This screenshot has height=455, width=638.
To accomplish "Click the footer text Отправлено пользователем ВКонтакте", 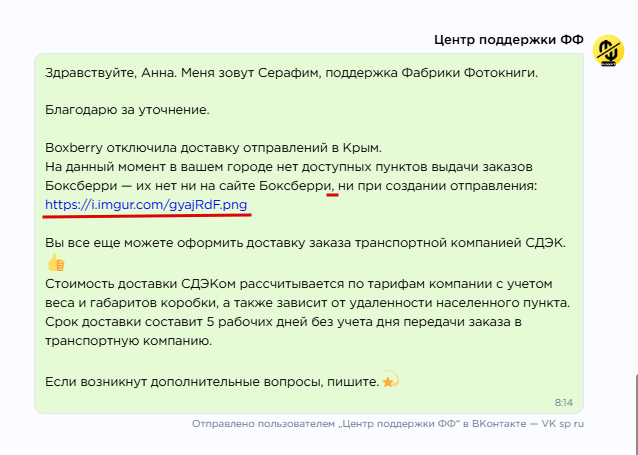I will 388,424.
